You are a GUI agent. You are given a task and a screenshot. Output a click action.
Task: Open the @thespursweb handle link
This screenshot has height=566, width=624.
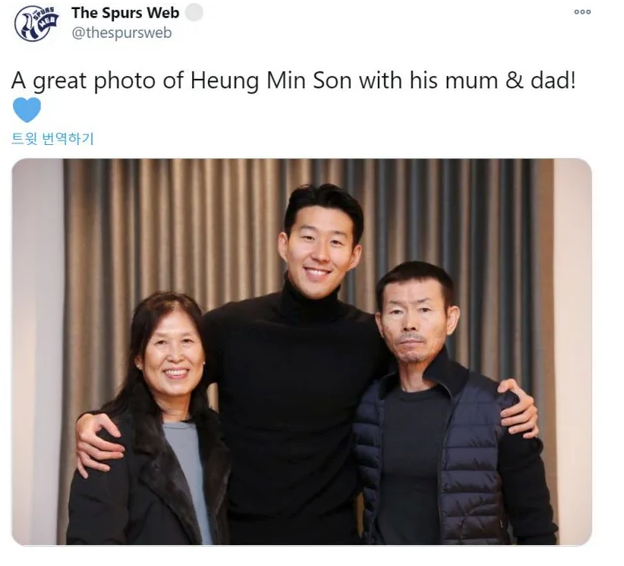click(122, 33)
